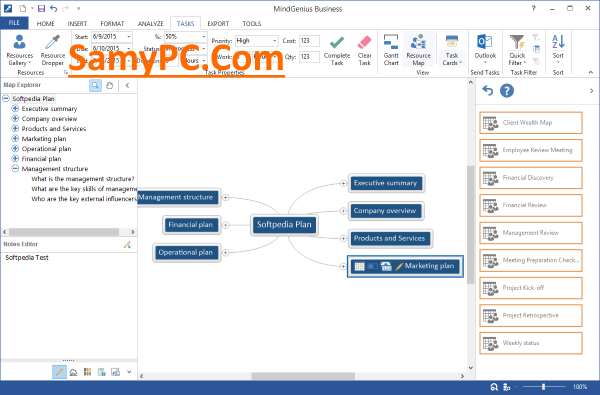Click the Cost input field

click(309, 41)
